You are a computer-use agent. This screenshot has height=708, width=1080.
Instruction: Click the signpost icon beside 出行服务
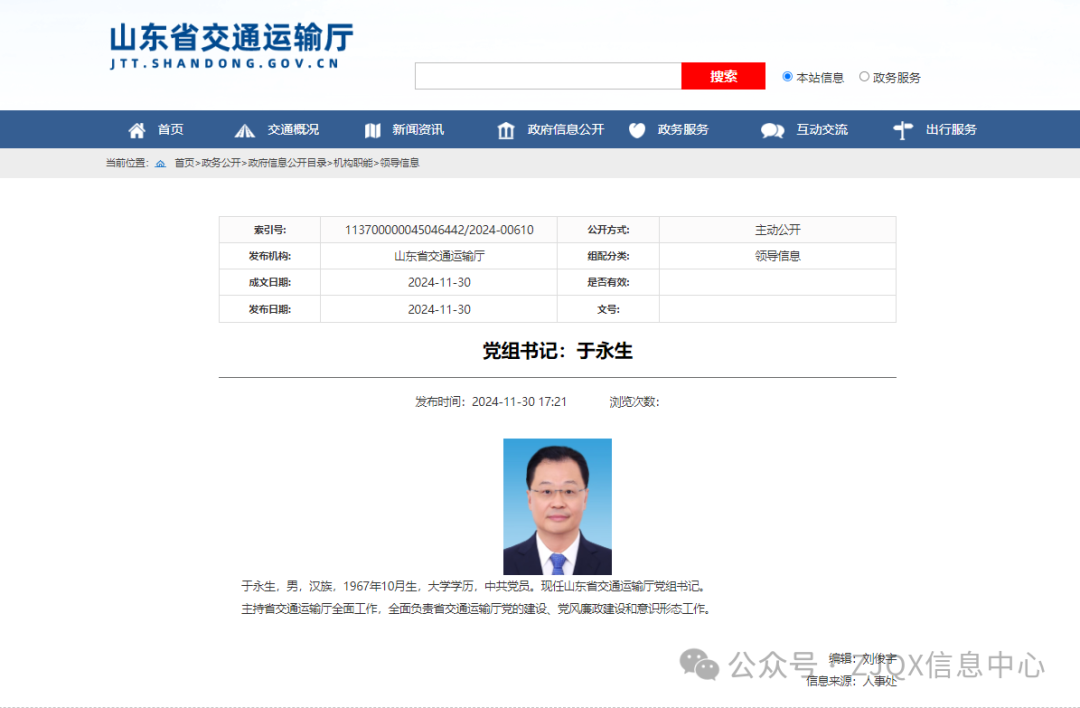(903, 130)
